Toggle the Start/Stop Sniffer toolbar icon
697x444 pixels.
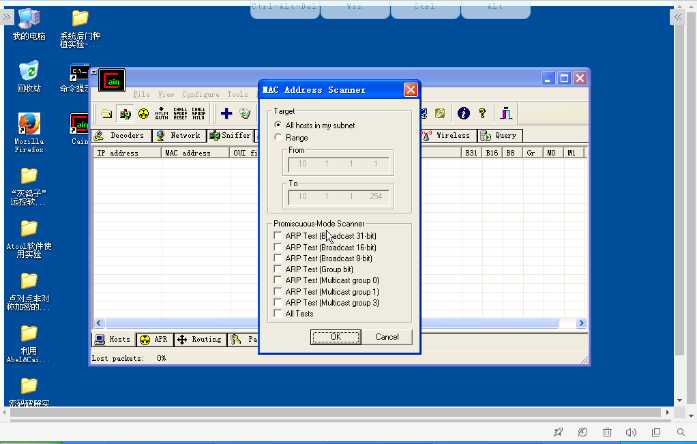pos(125,113)
